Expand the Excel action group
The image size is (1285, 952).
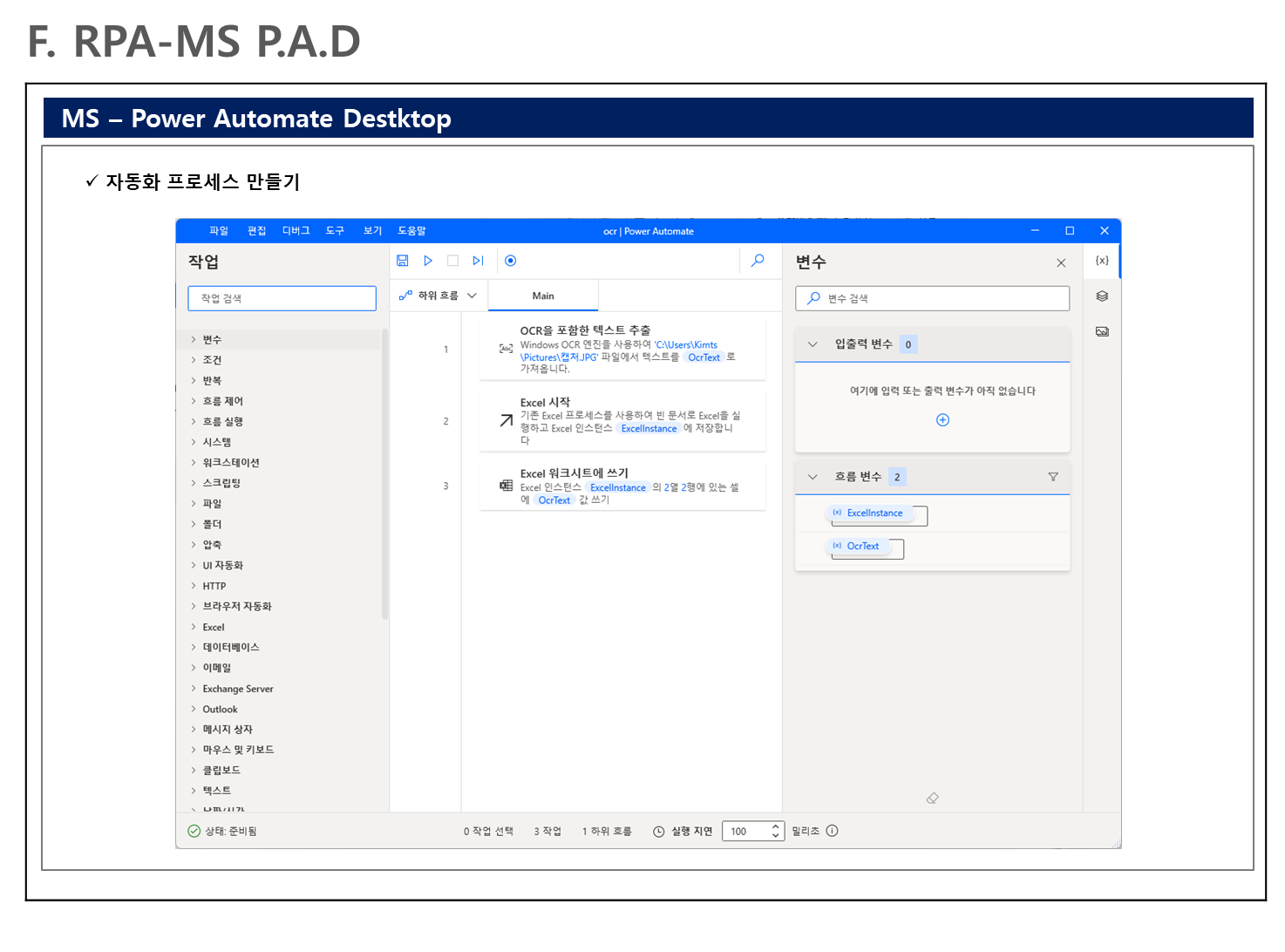click(x=194, y=627)
